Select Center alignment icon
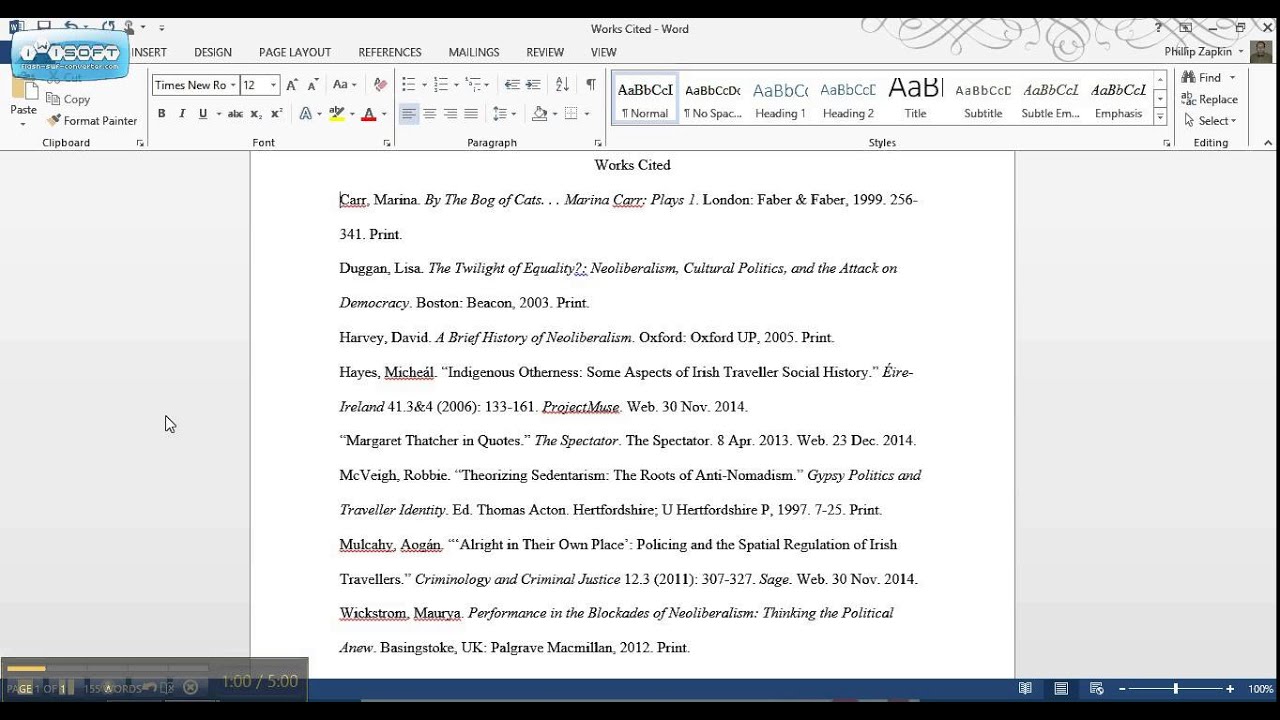The height and width of the screenshot is (720, 1280). click(x=429, y=114)
